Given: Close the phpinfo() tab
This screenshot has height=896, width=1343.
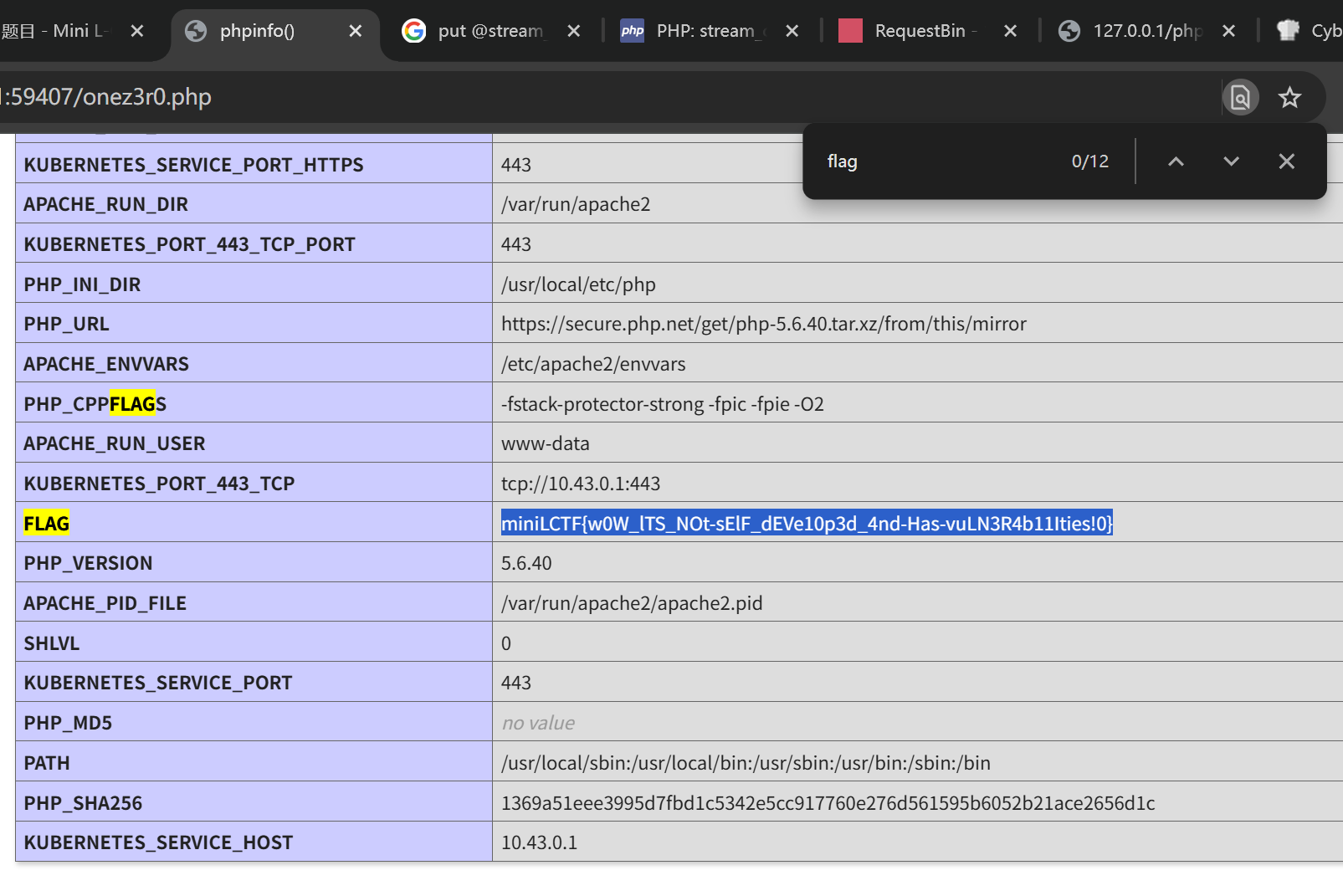Looking at the screenshot, I should pos(356,31).
